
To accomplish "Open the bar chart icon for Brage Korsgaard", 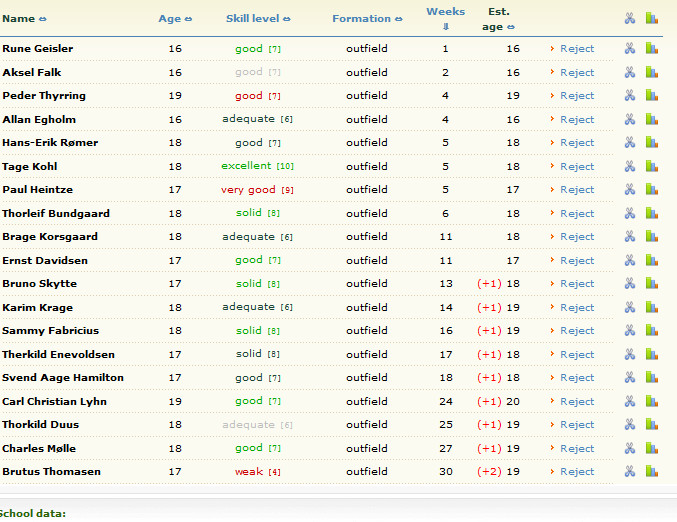I will coord(652,237).
